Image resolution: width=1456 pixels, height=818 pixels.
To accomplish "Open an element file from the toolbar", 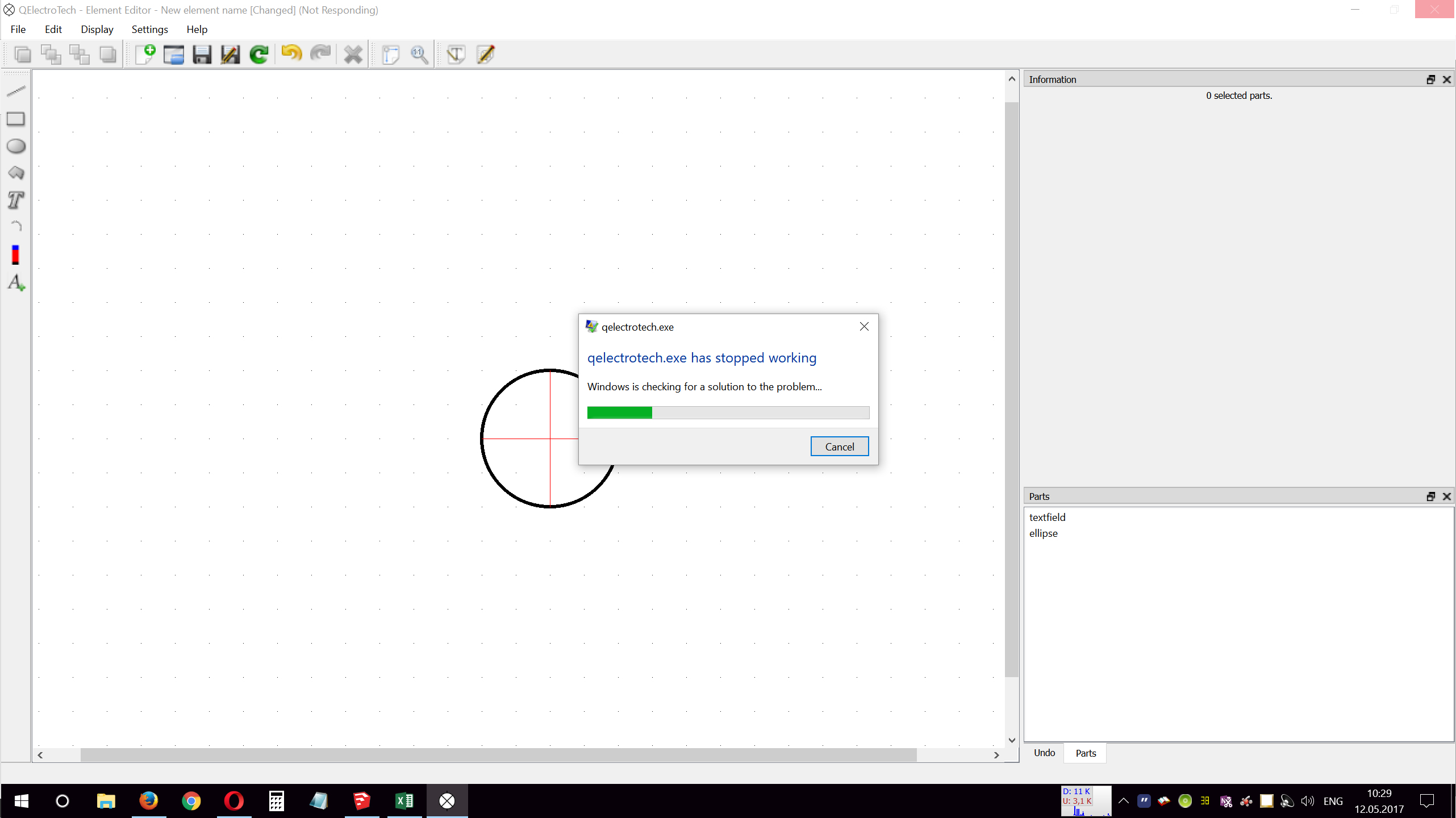I will [174, 55].
